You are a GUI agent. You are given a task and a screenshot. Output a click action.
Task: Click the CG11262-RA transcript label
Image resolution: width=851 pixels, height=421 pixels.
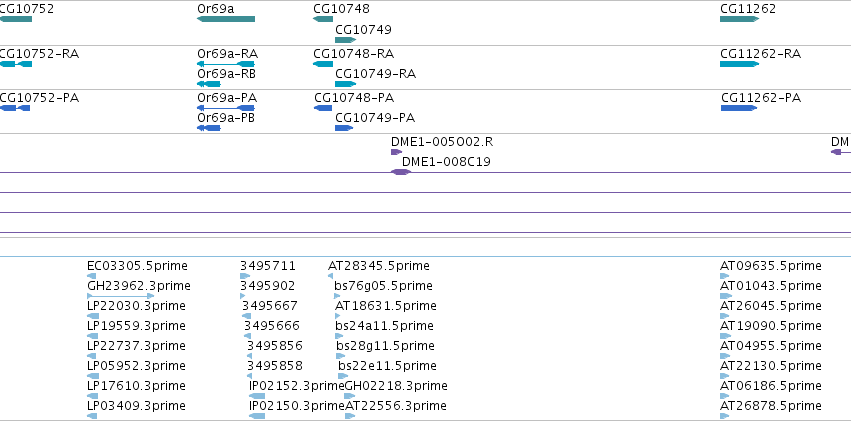tap(760, 54)
